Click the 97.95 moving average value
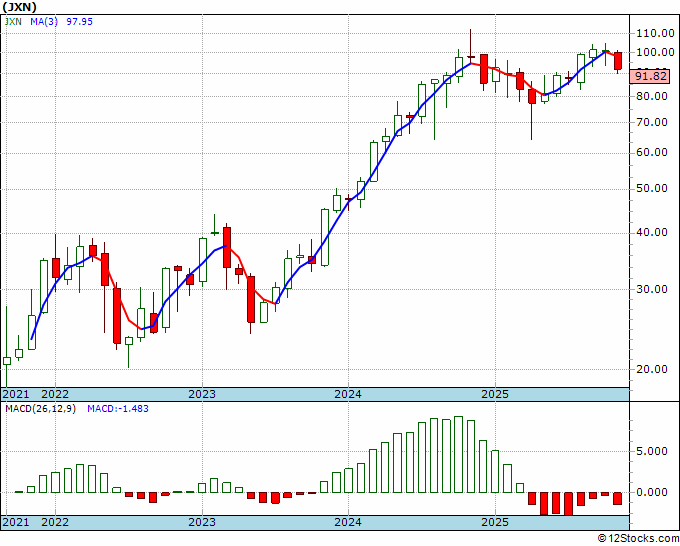Image resolution: width=680 pixels, height=546 pixels. 79,22
